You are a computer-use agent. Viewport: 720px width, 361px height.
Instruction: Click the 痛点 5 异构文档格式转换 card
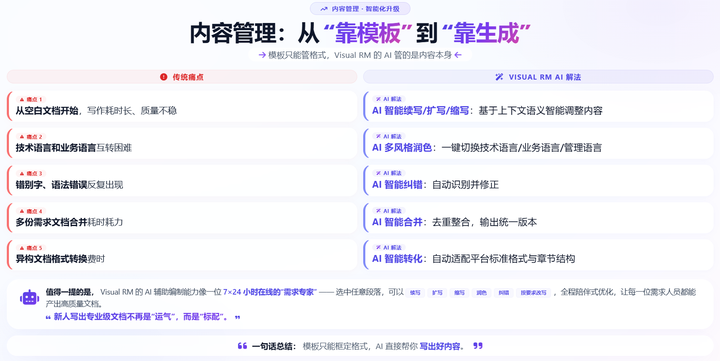pos(182,254)
